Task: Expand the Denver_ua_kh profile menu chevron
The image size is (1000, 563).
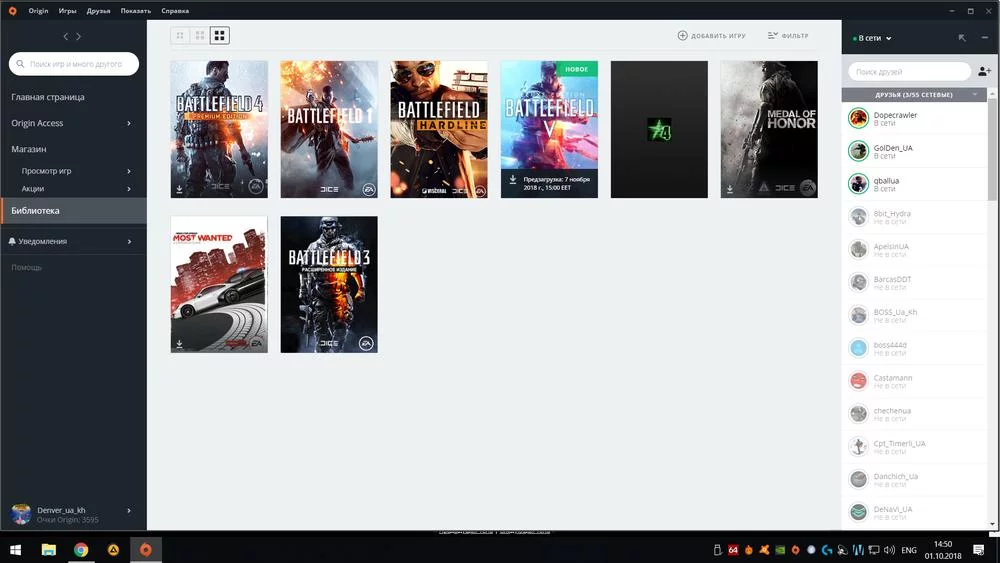Action: (x=129, y=511)
